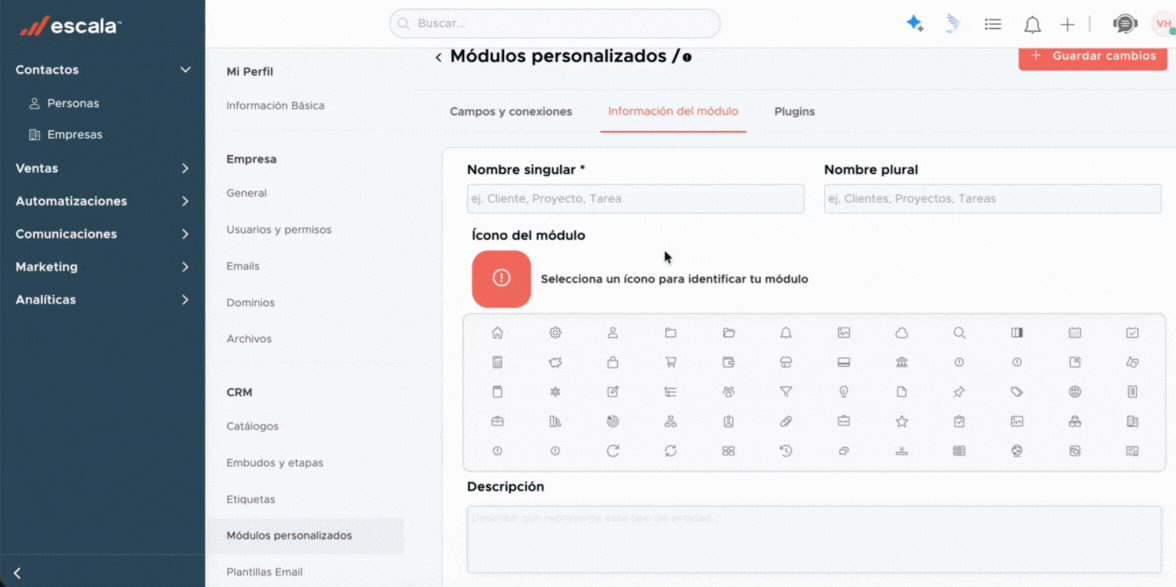Image resolution: width=1176 pixels, height=587 pixels.
Task: Click the Guardar cambios button
Action: (x=1092, y=56)
